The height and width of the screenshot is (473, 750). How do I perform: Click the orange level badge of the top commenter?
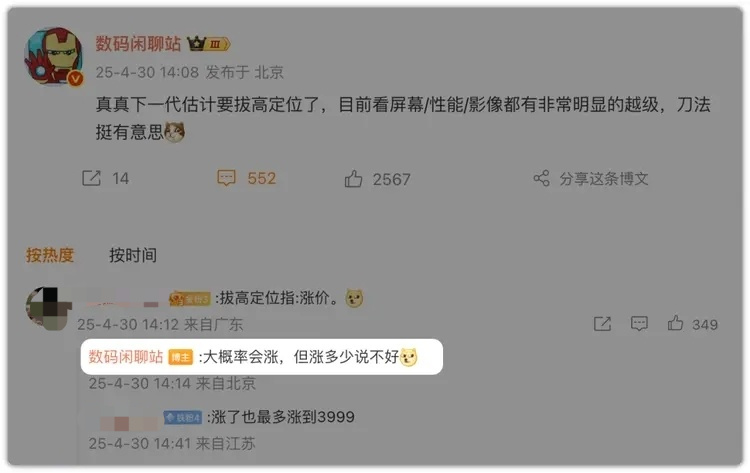click(x=190, y=299)
